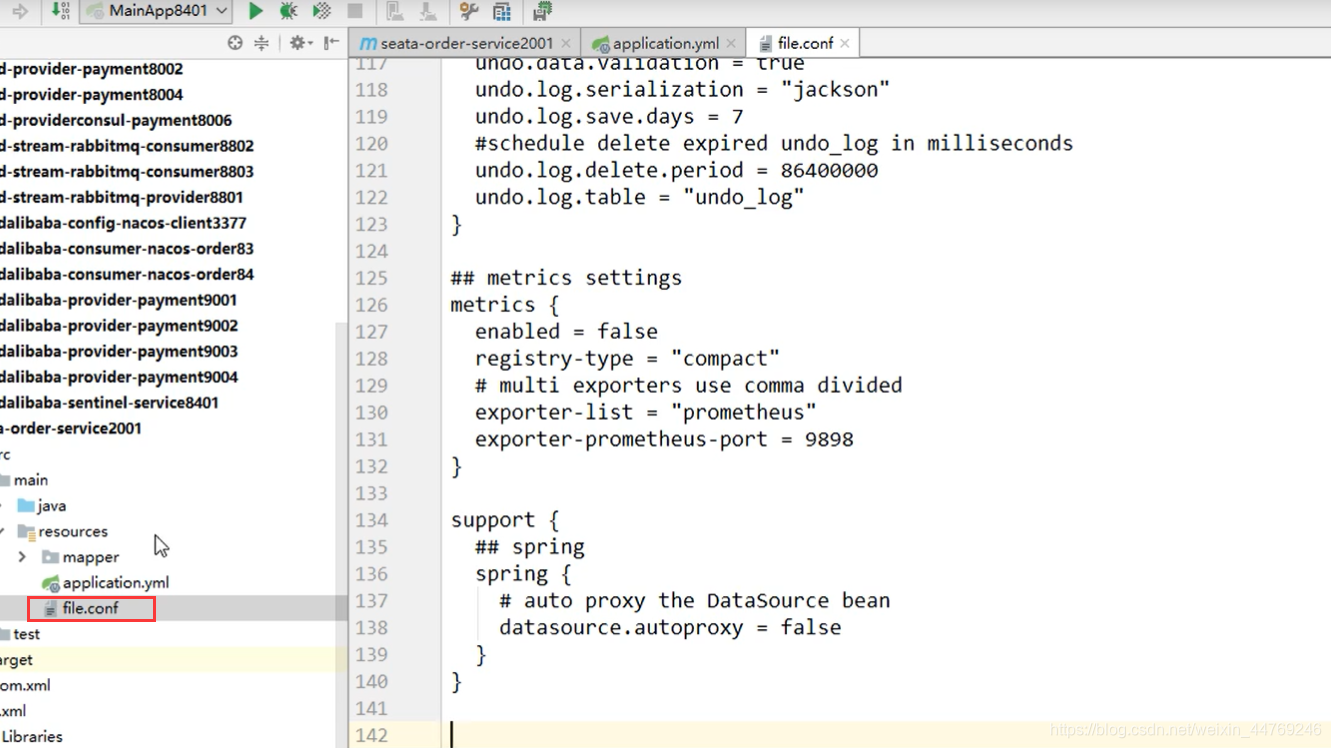1331x748 pixels.
Task: Click the second greyed-out deploy icon before the wrench
Action: [x=428, y=11]
